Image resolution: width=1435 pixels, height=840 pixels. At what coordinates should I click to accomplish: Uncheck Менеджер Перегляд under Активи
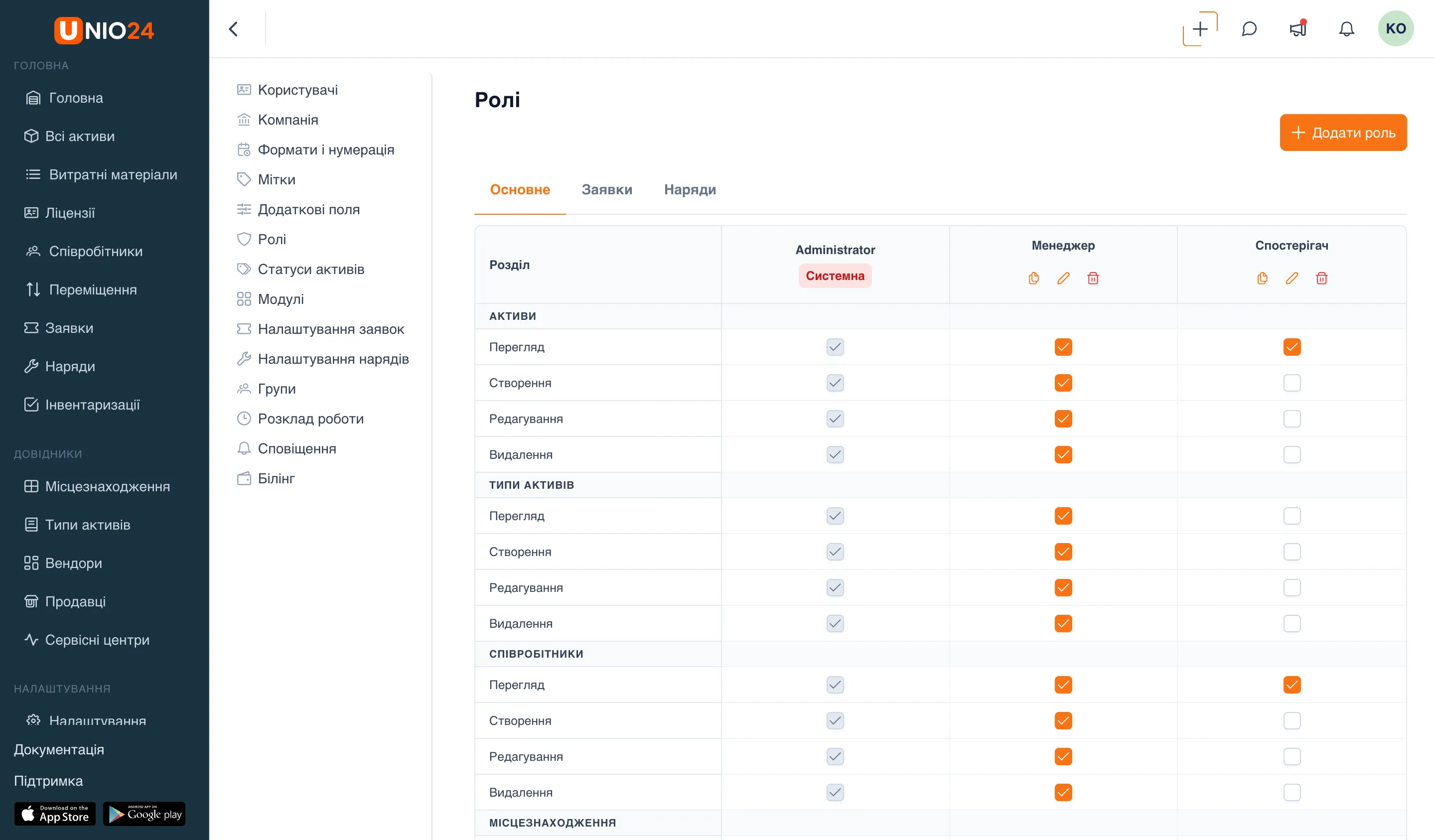1063,347
